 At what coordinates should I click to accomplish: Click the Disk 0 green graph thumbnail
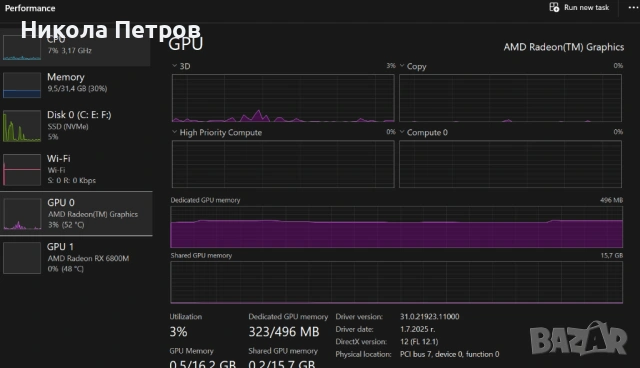tap(22, 126)
